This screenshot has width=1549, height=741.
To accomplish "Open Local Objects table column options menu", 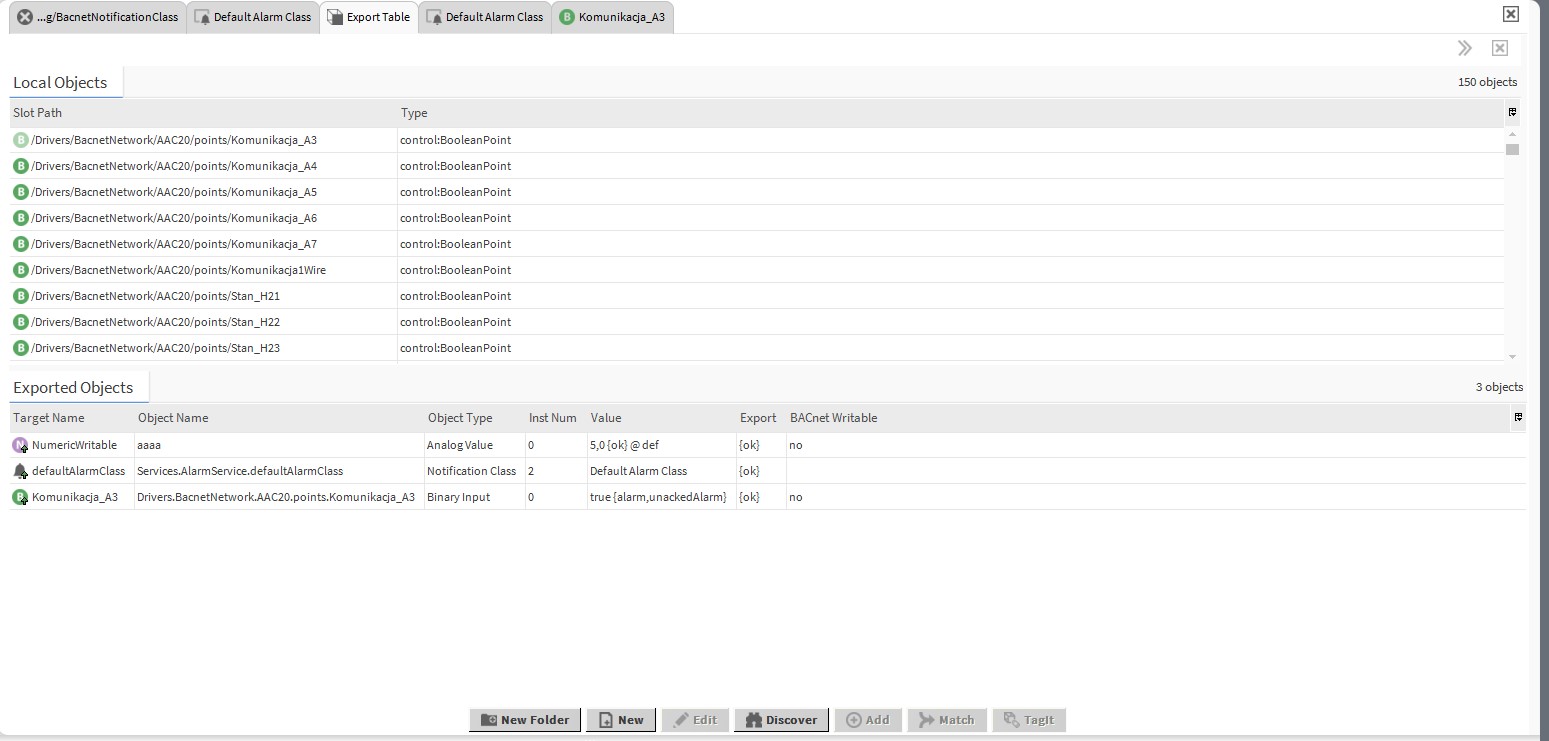I will click(x=1512, y=113).
